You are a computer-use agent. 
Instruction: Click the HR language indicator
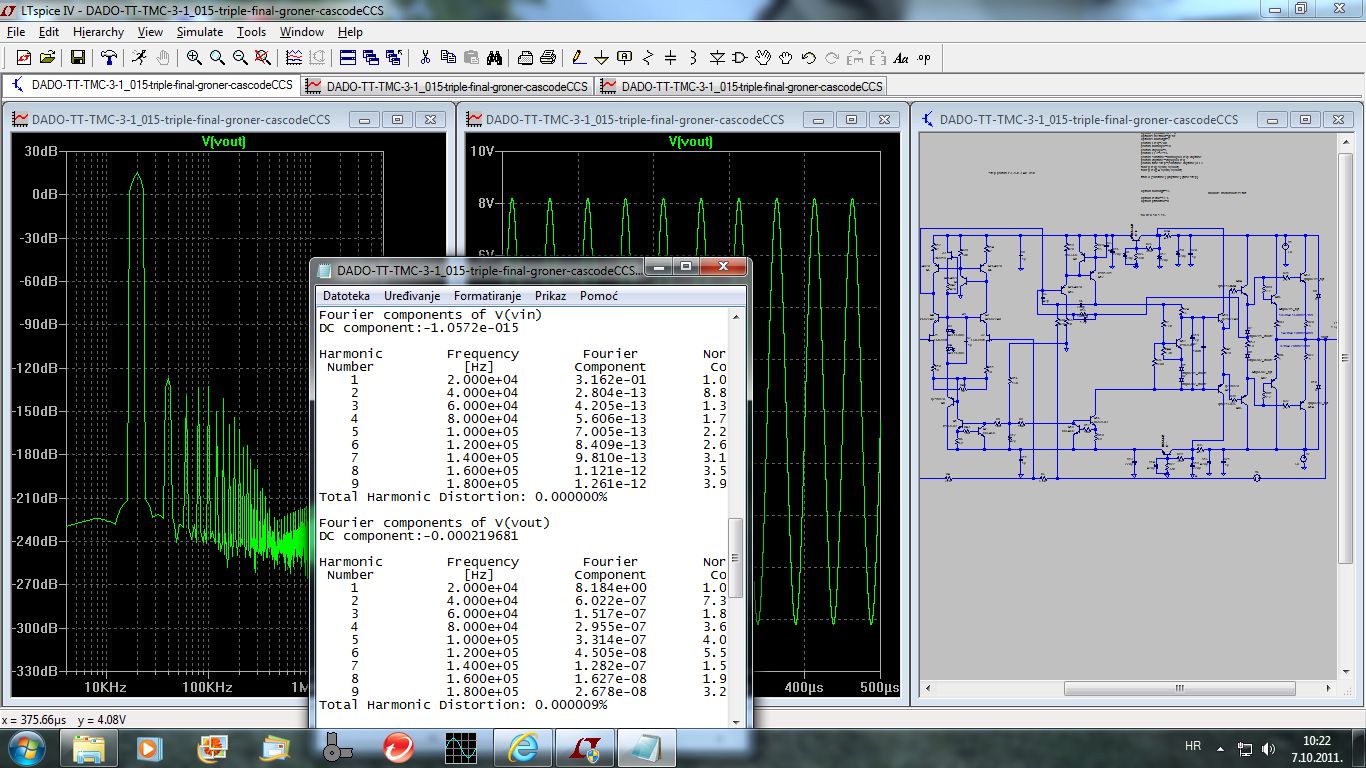[x=1193, y=746]
